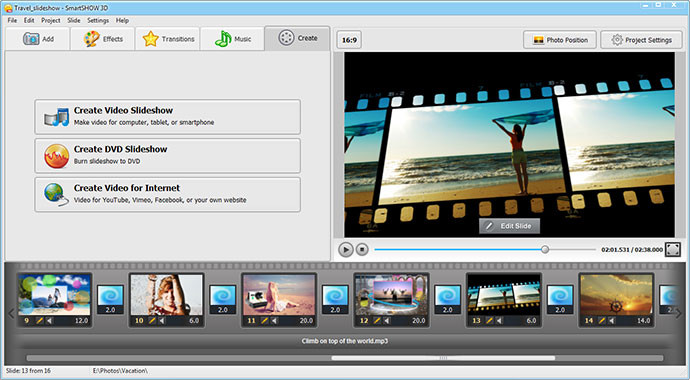
Task: Open Project Settings with the gear icon
Action: point(641,40)
